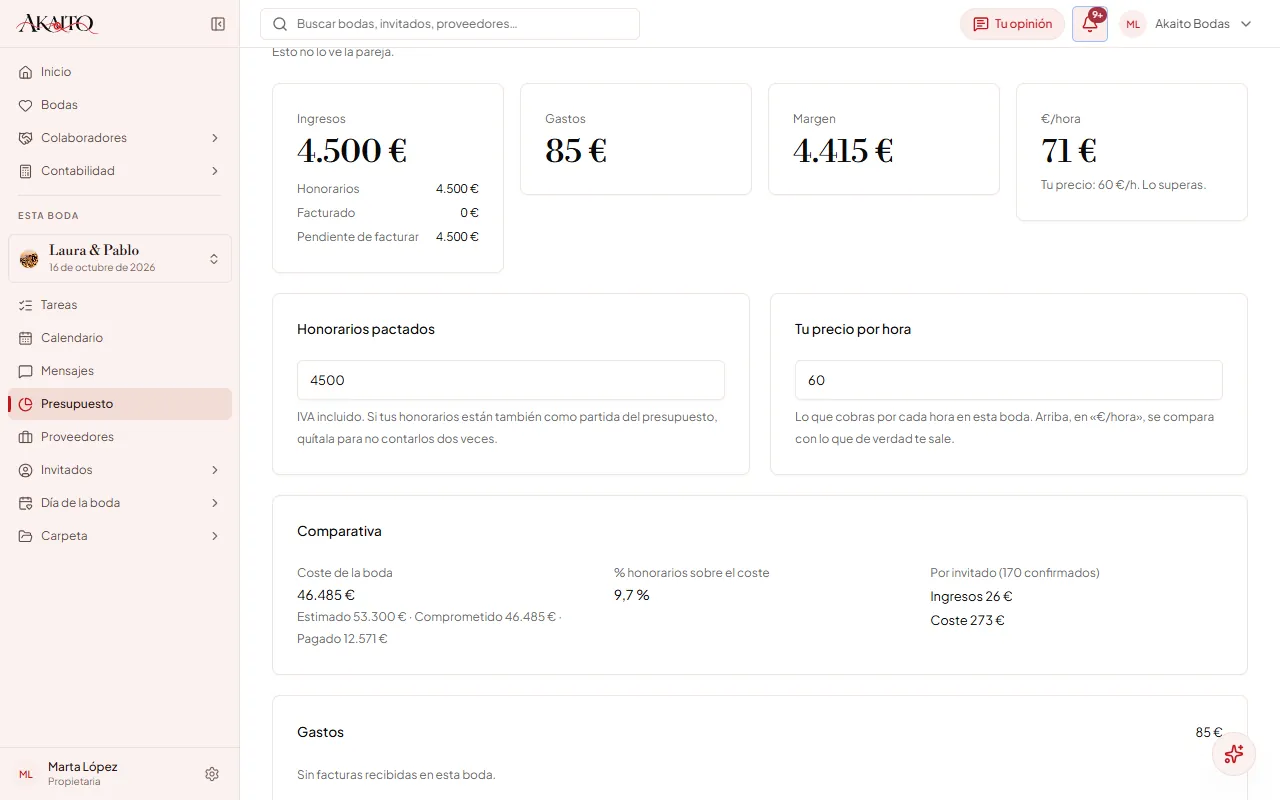Open Proveedores from the sidebar

(120, 437)
